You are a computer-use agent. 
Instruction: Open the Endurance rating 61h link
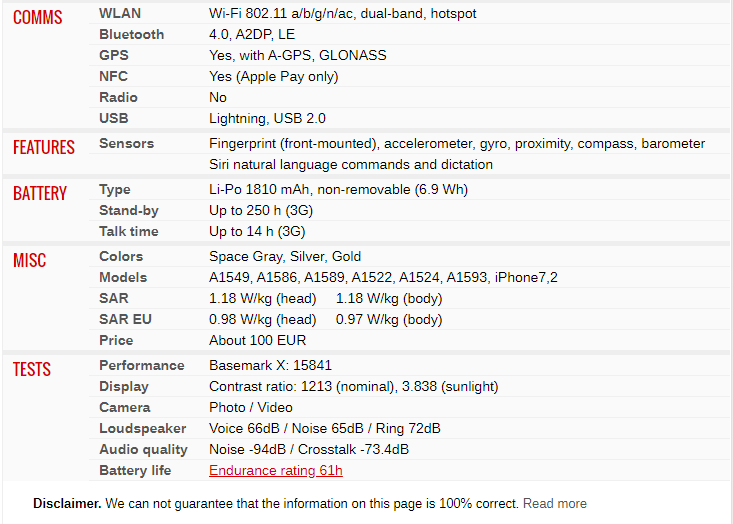pos(276,470)
